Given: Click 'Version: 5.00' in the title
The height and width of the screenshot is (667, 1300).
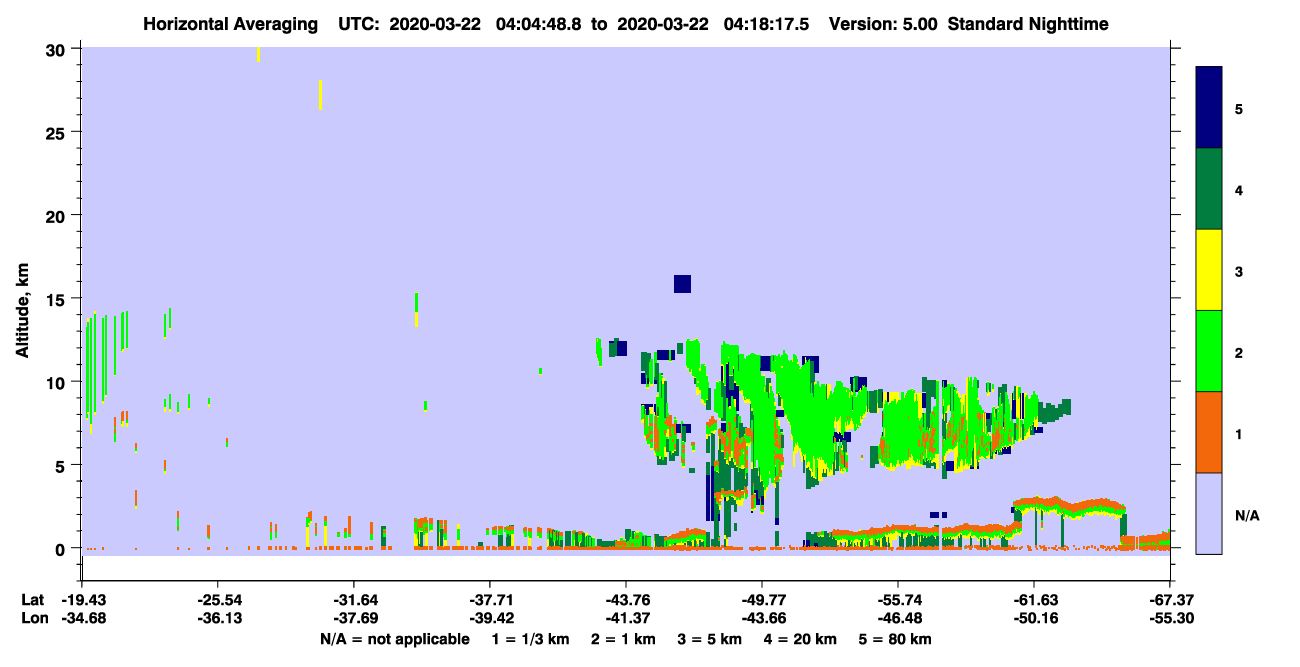Looking at the screenshot, I should point(883,24).
